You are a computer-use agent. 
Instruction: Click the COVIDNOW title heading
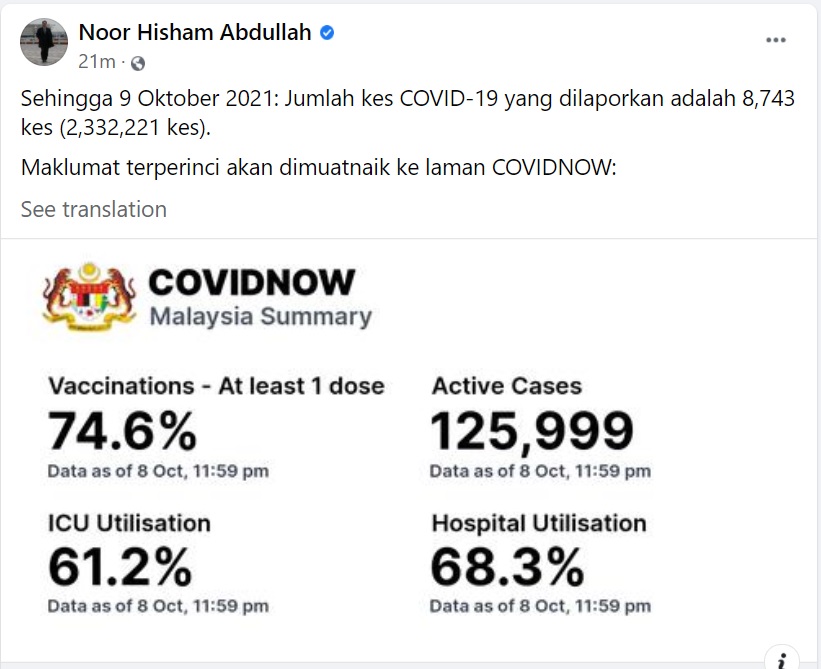(x=252, y=282)
